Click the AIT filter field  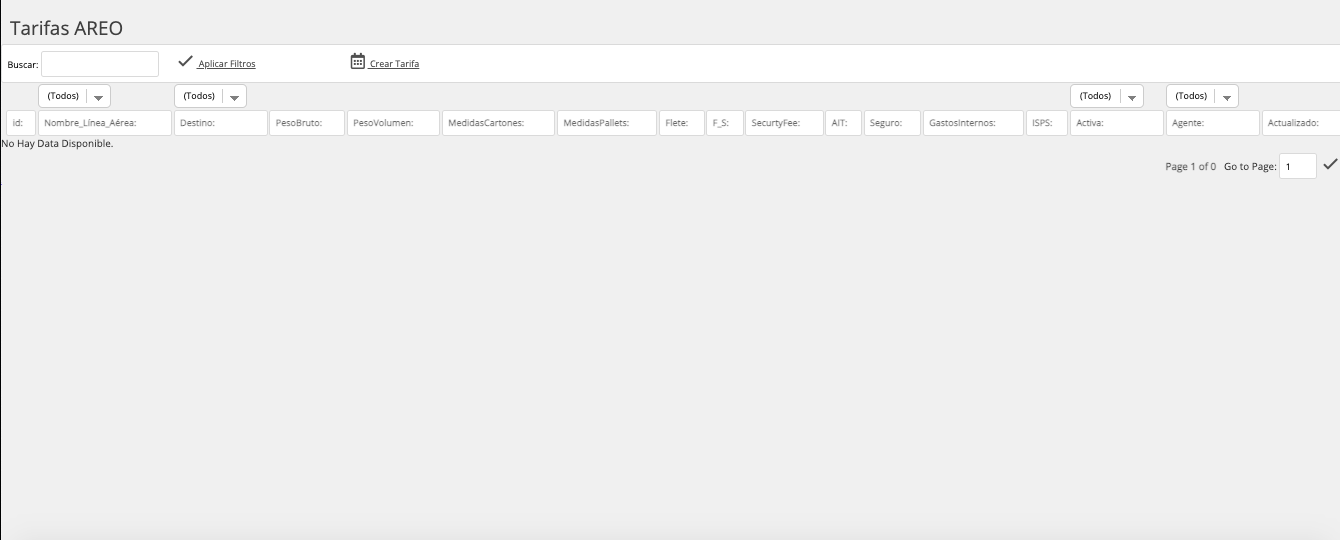(844, 123)
